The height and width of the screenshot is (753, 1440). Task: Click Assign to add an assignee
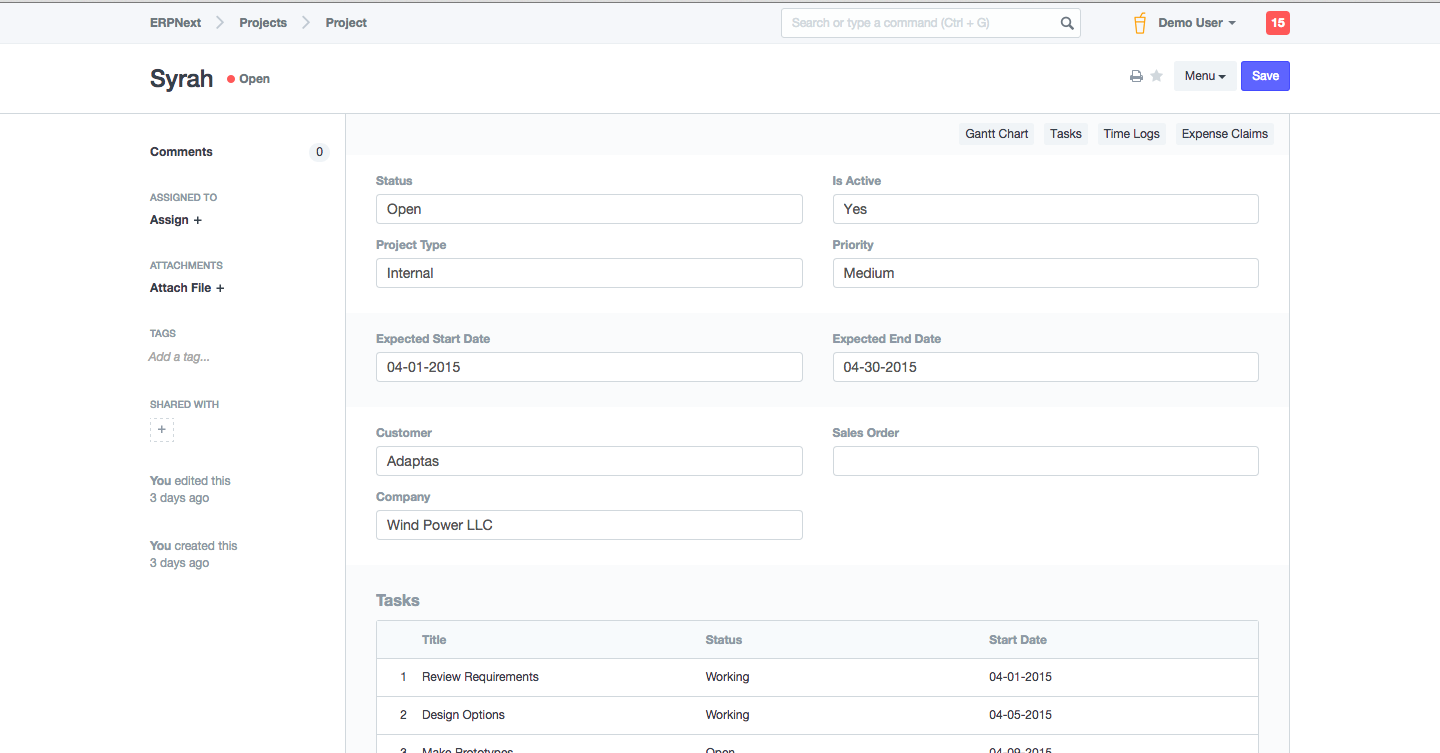(176, 220)
